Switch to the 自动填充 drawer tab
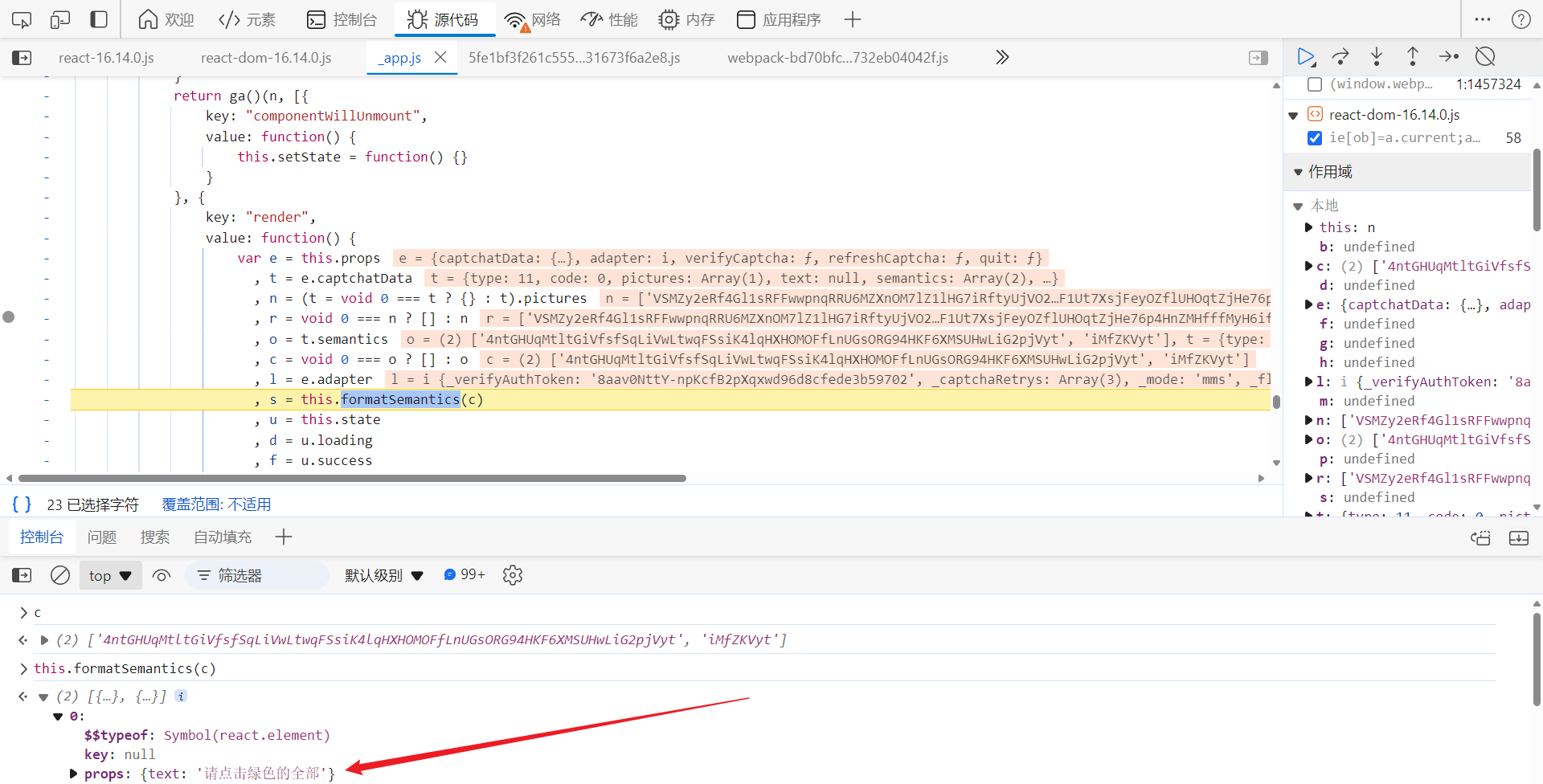The height and width of the screenshot is (784, 1543). coord(223,537)
